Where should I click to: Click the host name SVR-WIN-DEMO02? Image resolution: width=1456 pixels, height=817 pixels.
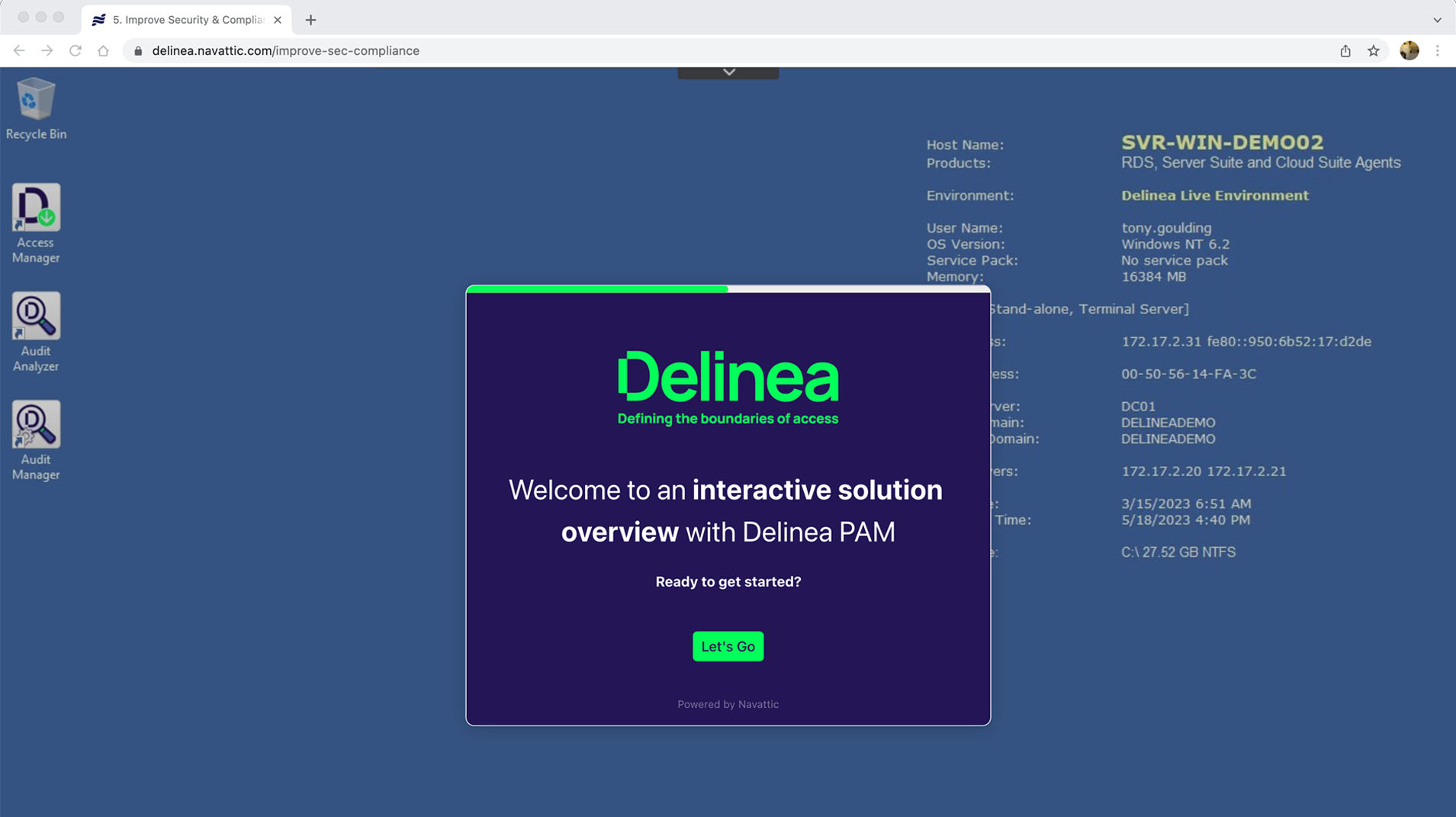1222,142
